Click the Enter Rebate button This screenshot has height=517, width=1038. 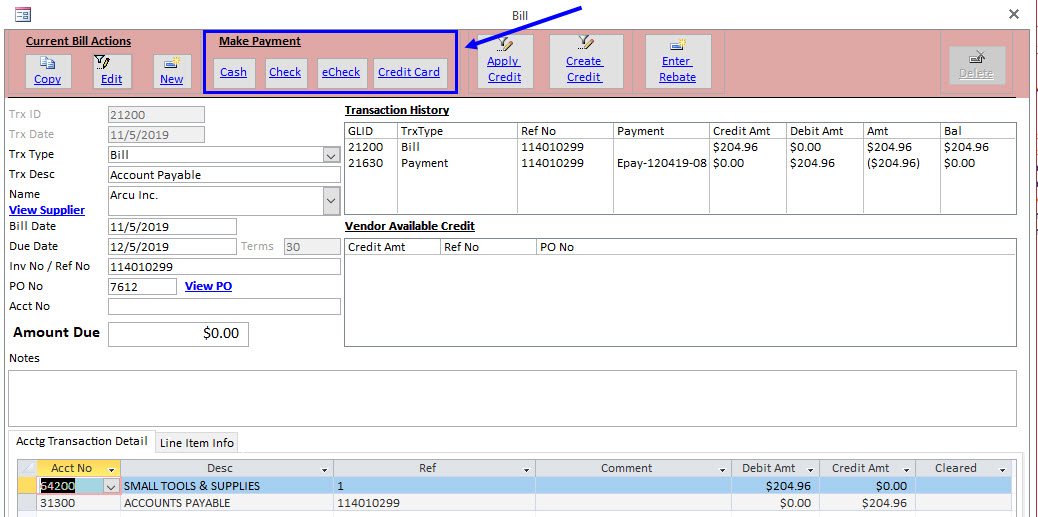[x=678, y=62]
